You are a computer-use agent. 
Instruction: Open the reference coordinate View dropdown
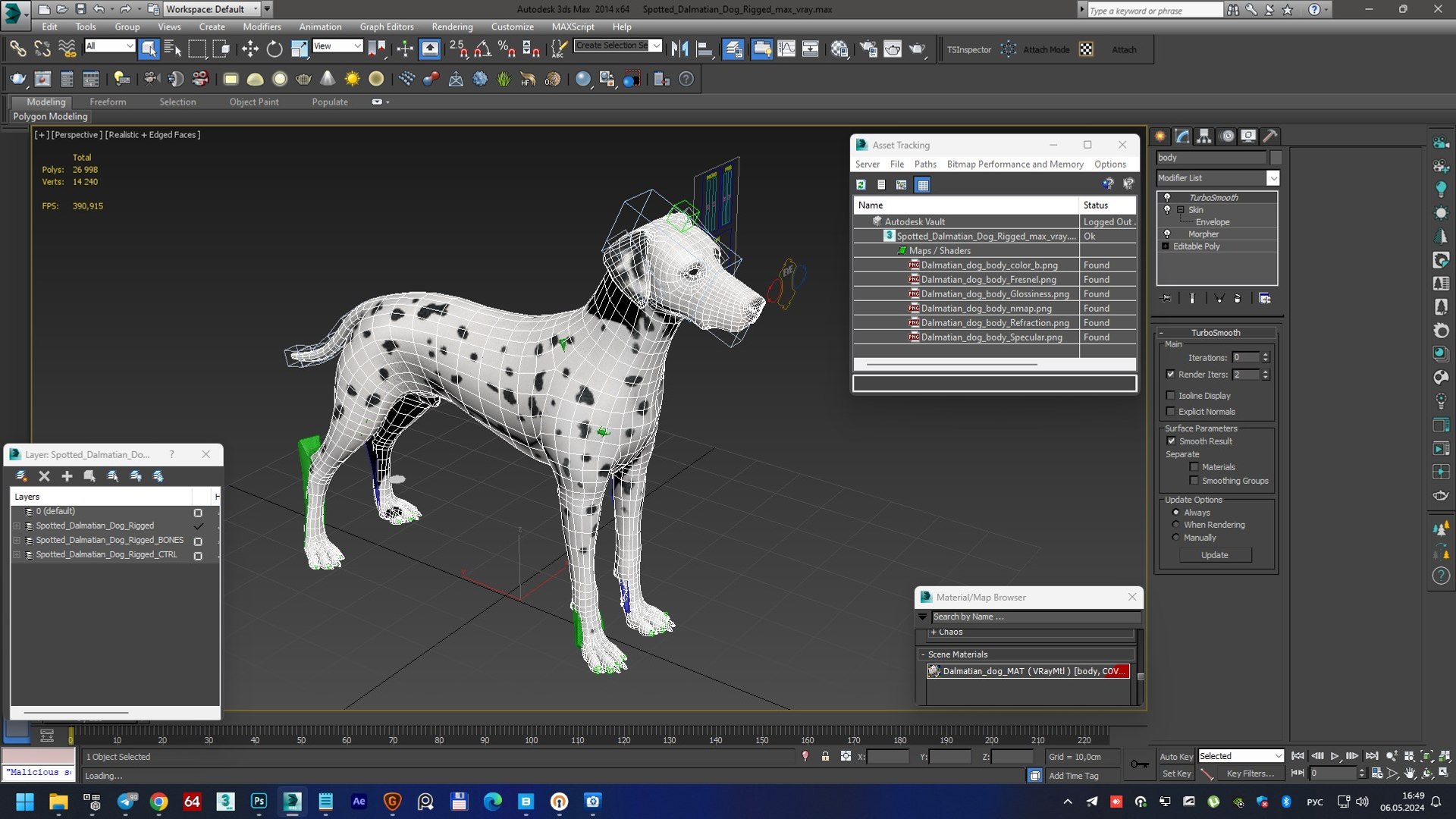(357, 46)
